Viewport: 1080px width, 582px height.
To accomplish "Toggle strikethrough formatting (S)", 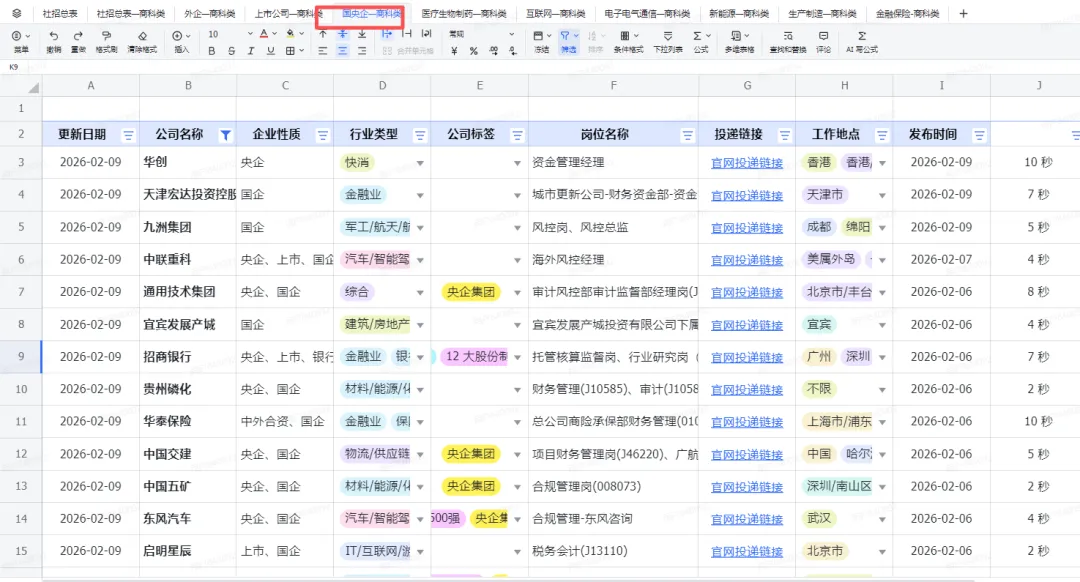I will [231, 51].
